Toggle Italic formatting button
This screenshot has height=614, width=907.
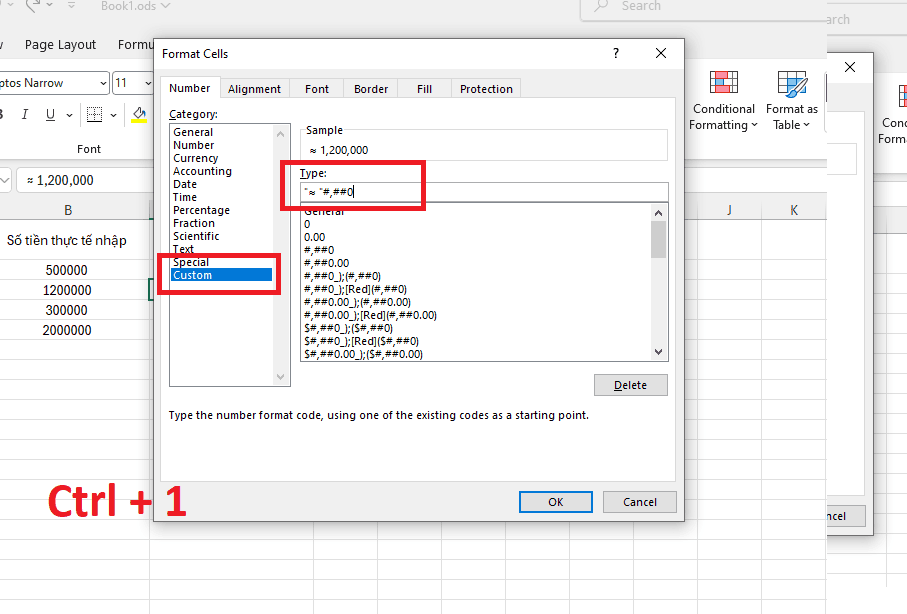pos(24,115)
